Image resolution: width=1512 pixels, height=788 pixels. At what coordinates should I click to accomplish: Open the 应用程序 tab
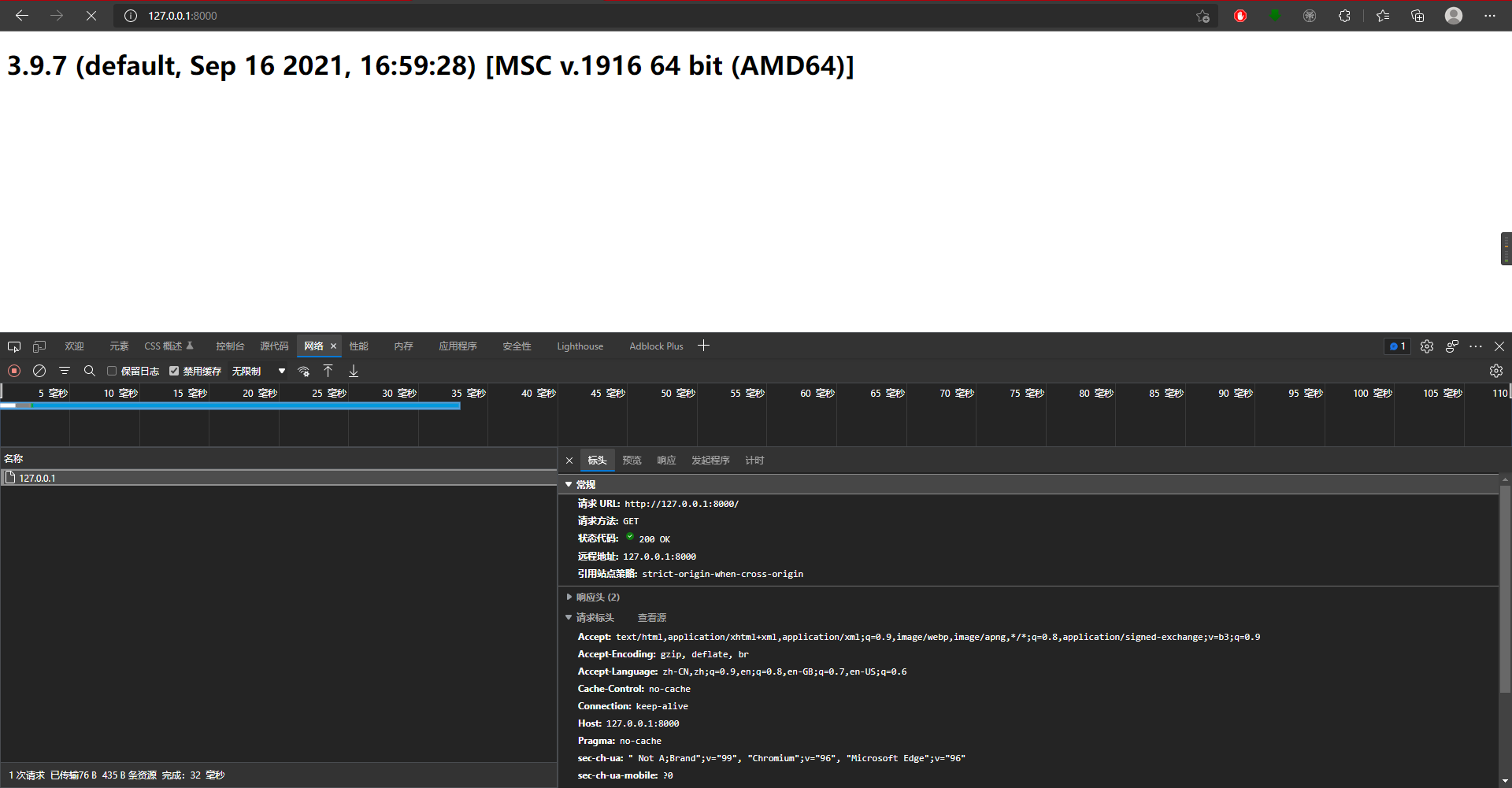[458, 346]
